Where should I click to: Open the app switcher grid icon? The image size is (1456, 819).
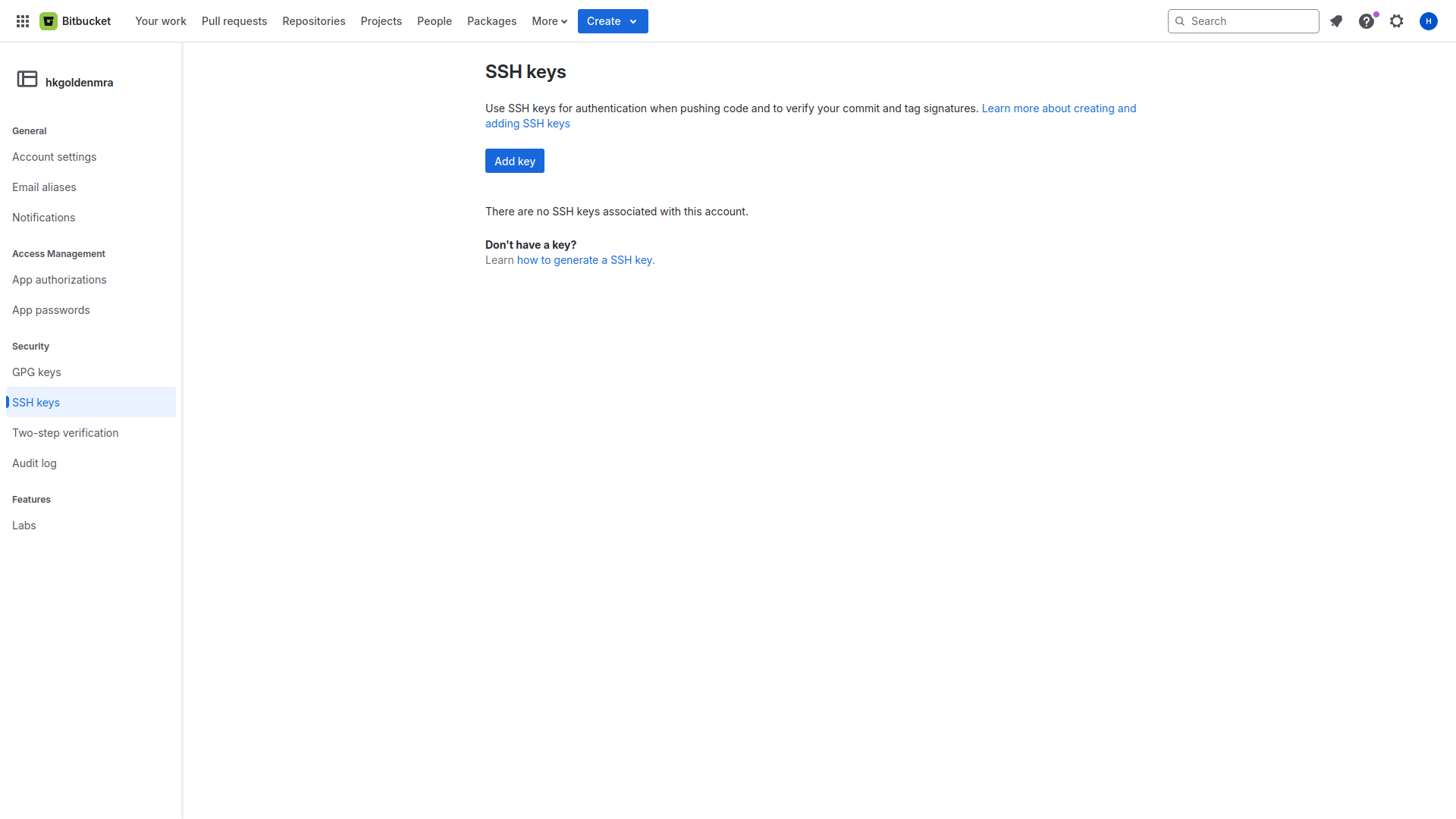tap(23, 21)
